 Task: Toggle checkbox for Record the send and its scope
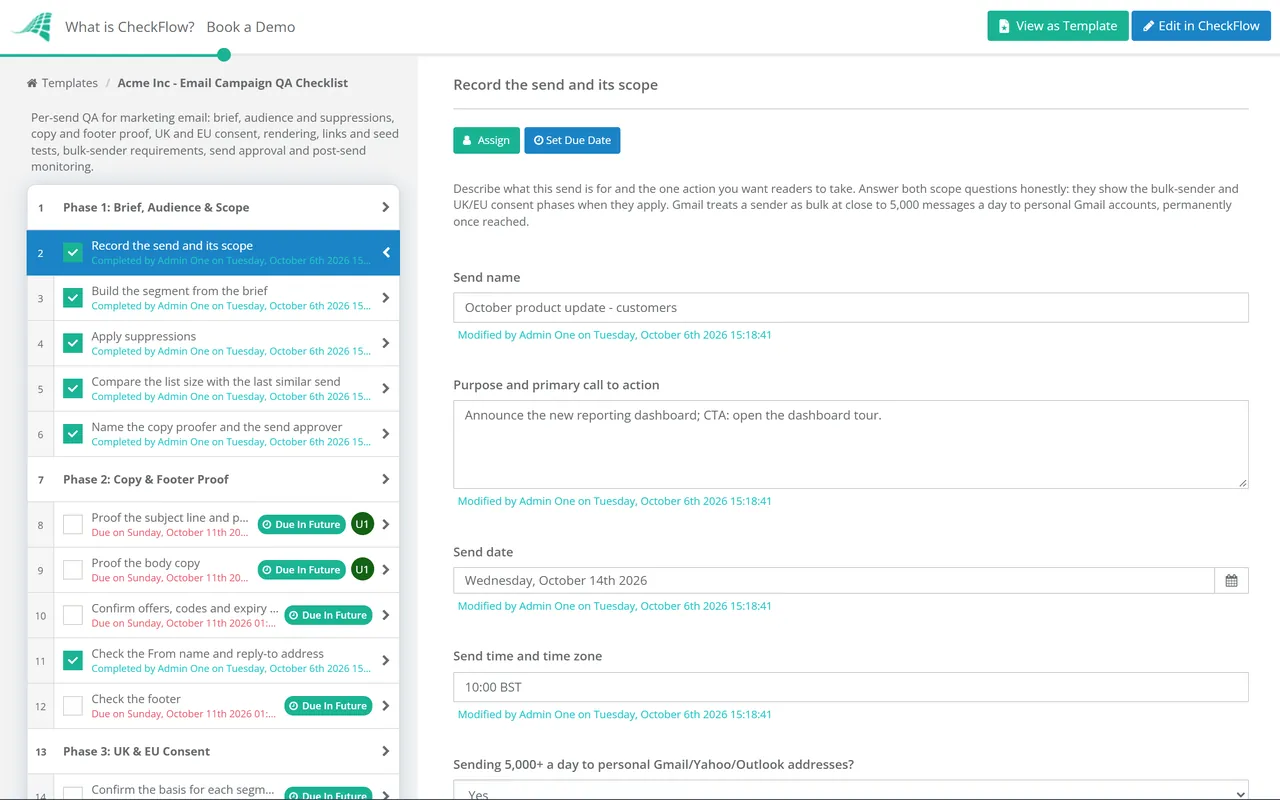(73, 253)
